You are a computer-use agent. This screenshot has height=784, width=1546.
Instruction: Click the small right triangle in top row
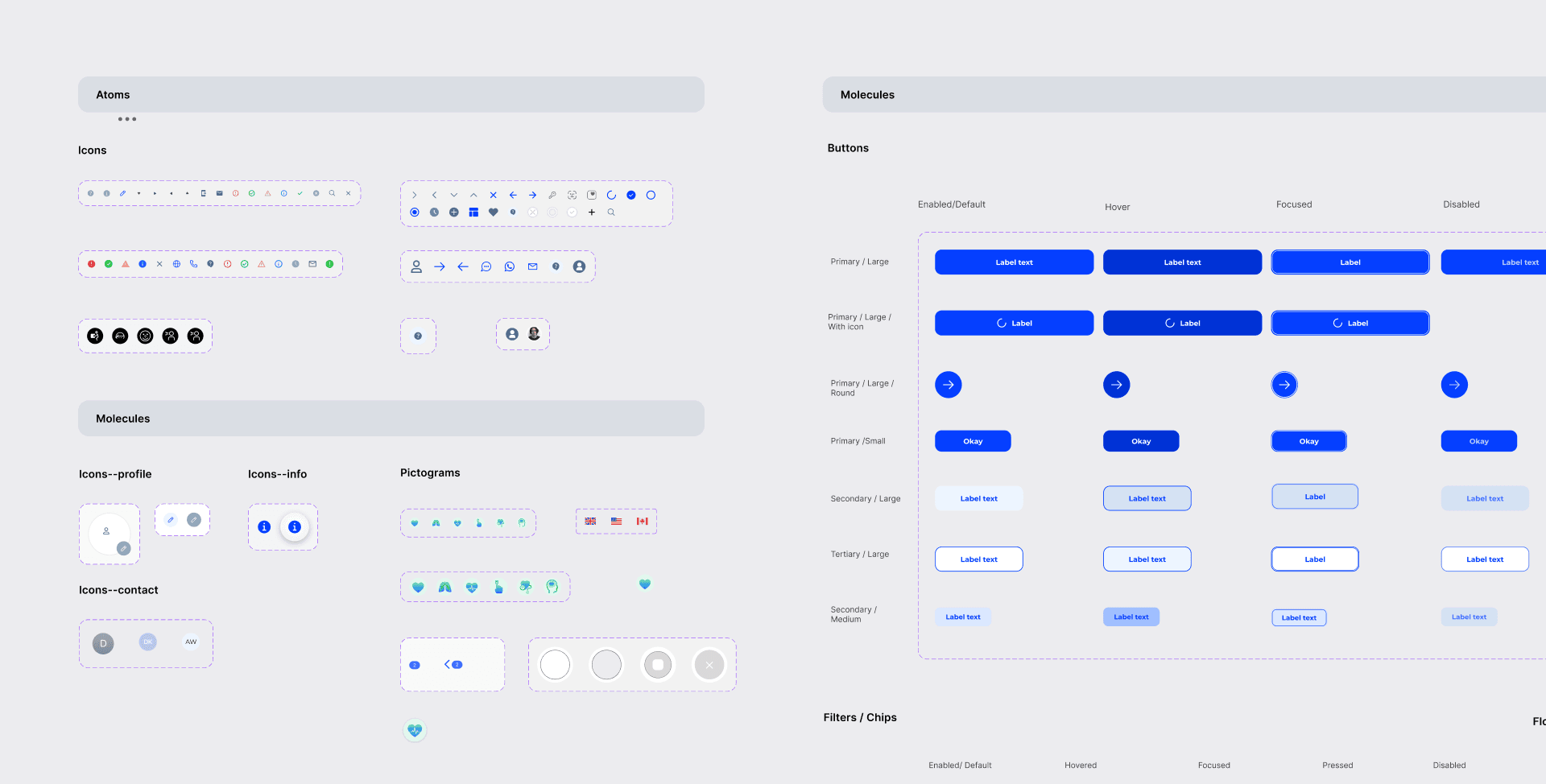pyautogui.click(x=155, y=193)
